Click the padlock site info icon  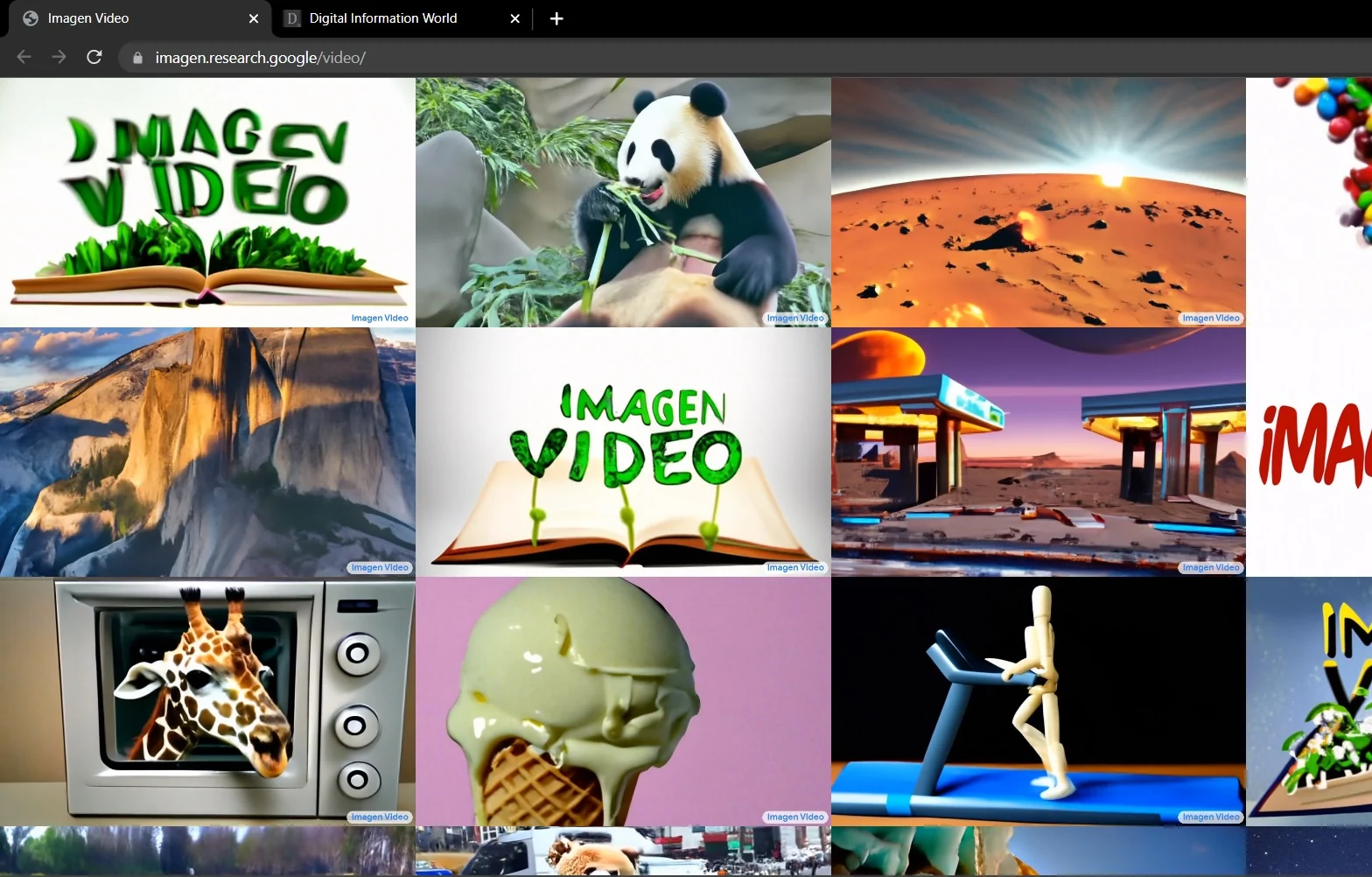coord(137,58)
